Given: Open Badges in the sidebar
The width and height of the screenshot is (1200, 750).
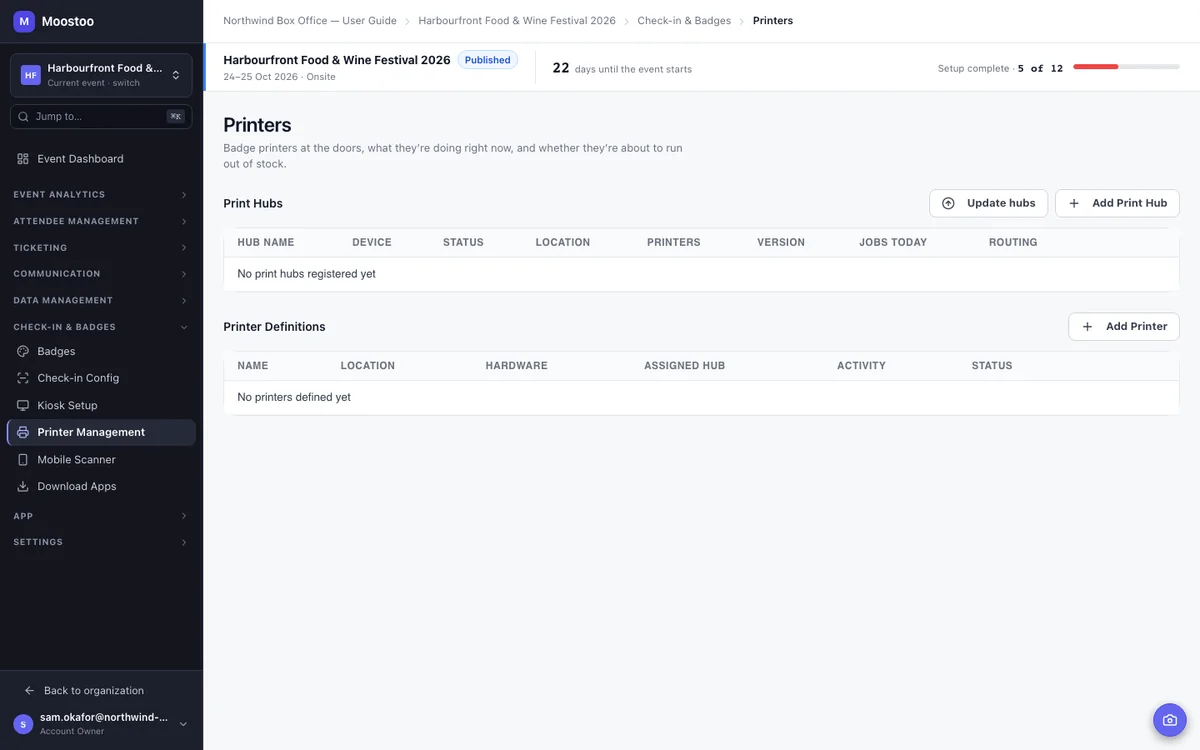Looking at the screenshot, I should click(101, 351).
